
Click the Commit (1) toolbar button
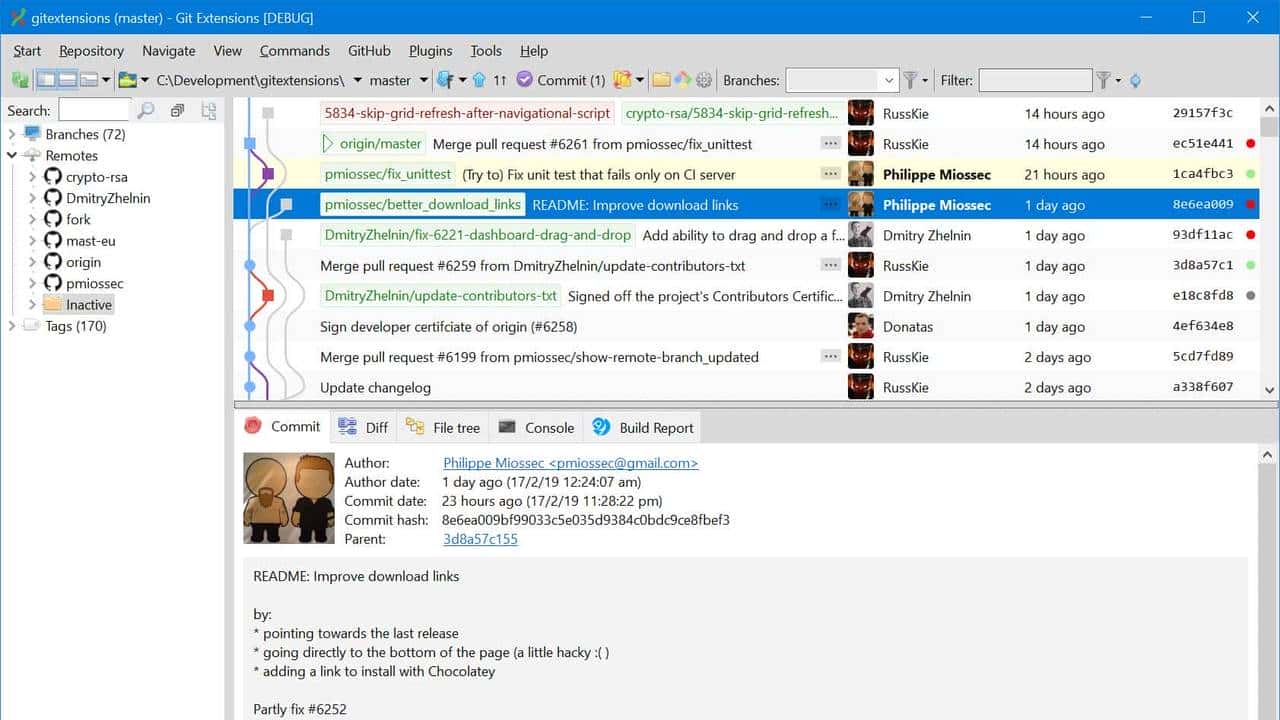click(561, 80)
